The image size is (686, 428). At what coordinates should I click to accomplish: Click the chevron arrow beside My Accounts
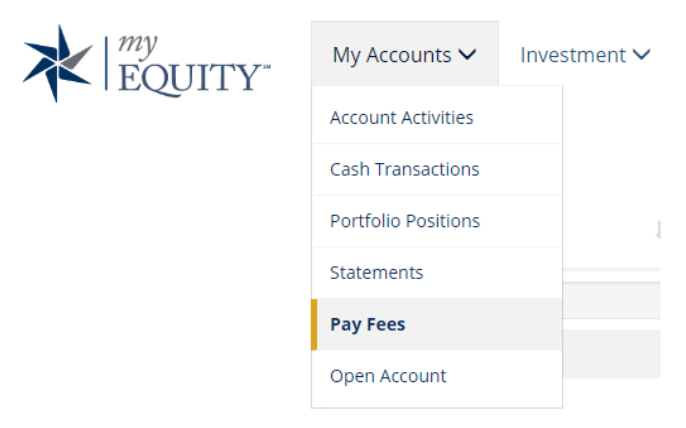(x=467, y=55)
